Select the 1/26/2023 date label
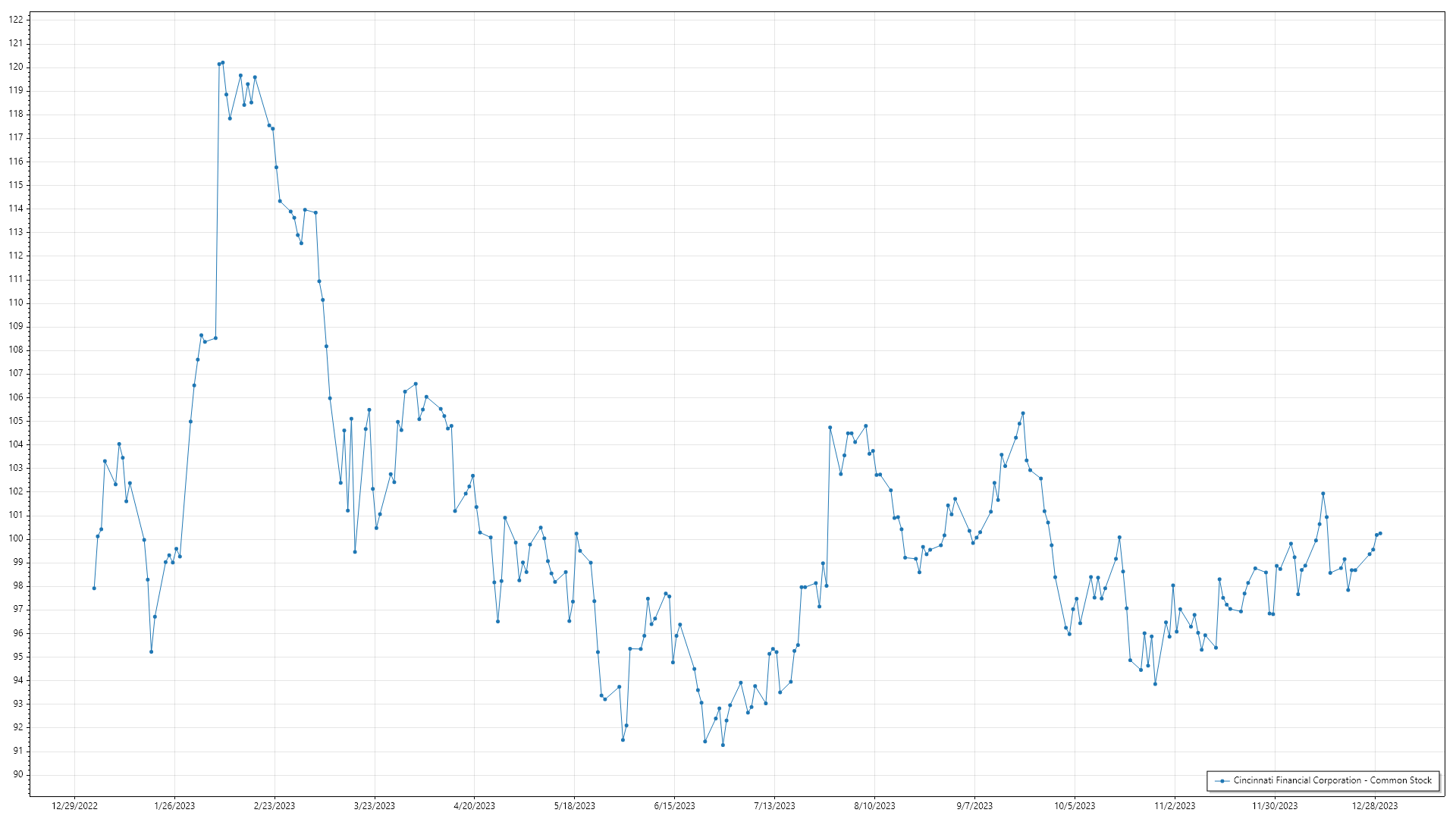This screenshot has height=819, width=1456. pyautogui.click(x=174, y=806)
